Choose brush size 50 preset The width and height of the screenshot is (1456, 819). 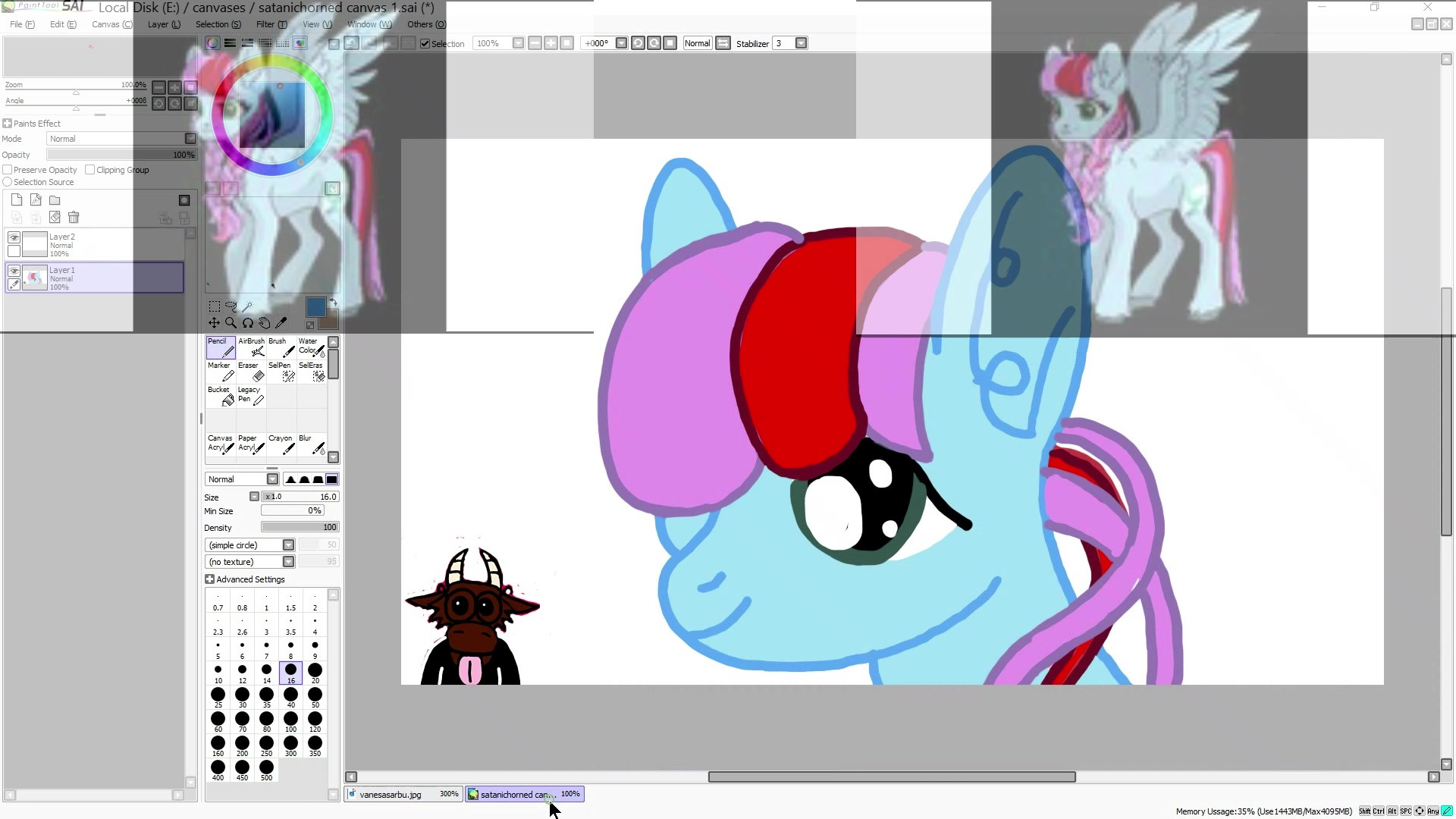[x=315, y=697]
